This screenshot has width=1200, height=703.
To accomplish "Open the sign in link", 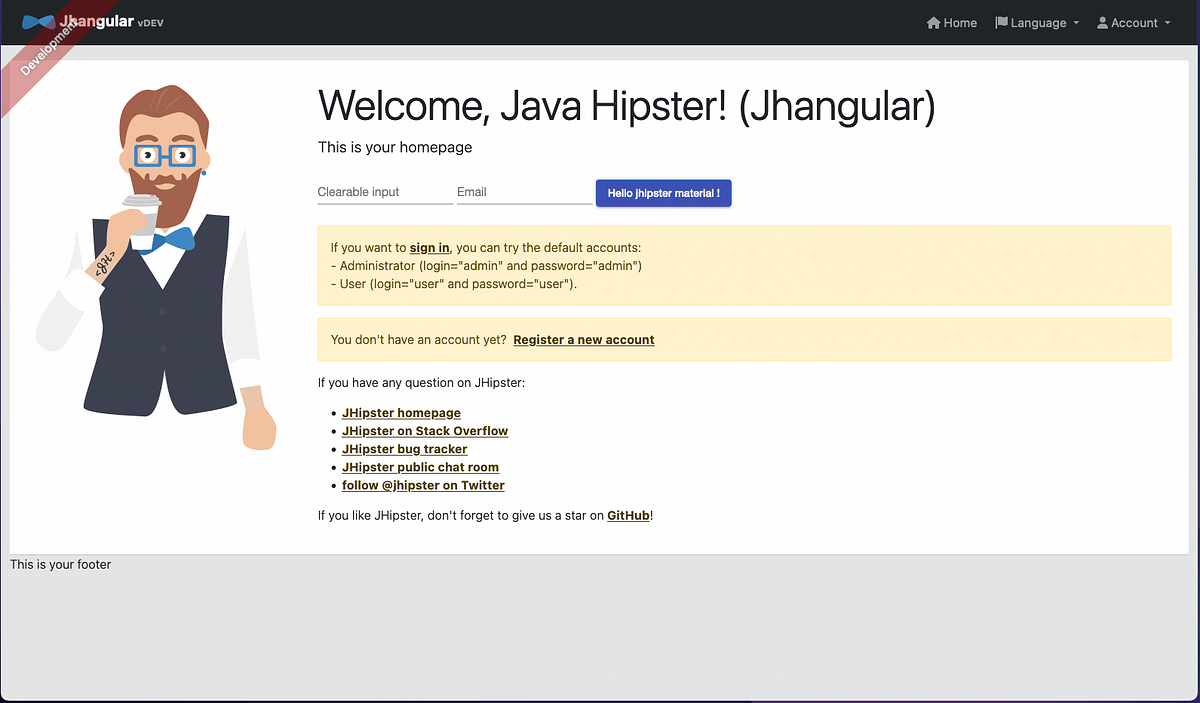I will (429, 248).
